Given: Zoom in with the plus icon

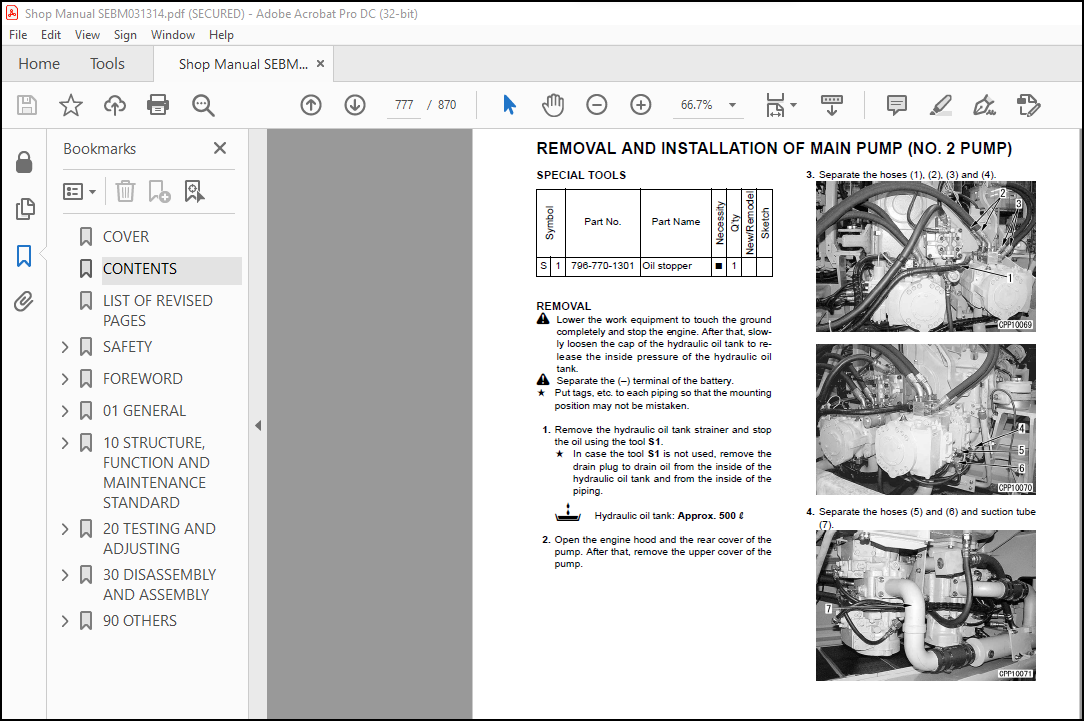Looking at the screenshot, I should (x=641, y=105).
